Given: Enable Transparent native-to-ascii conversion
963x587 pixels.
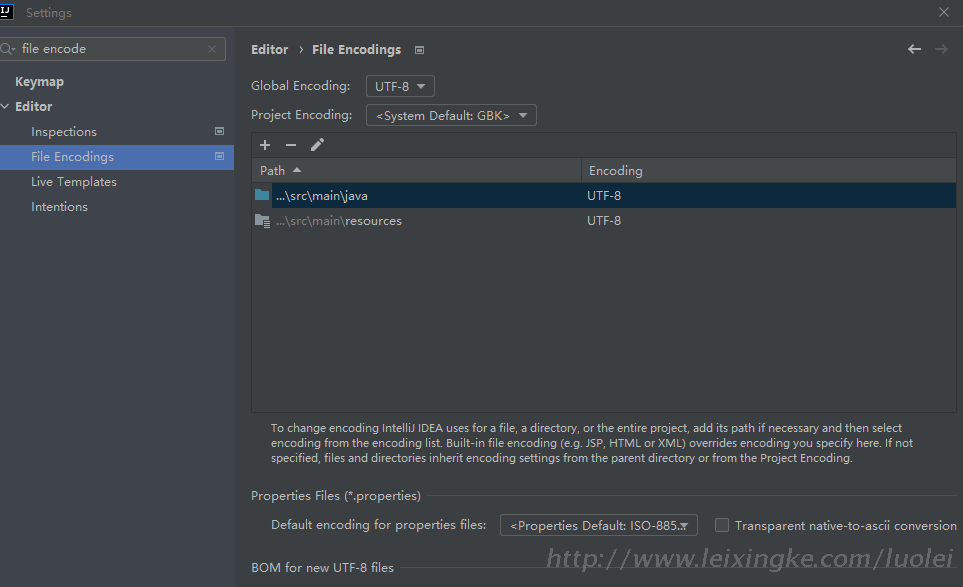Looking at the screenshot, I should (x=722, y=525).
